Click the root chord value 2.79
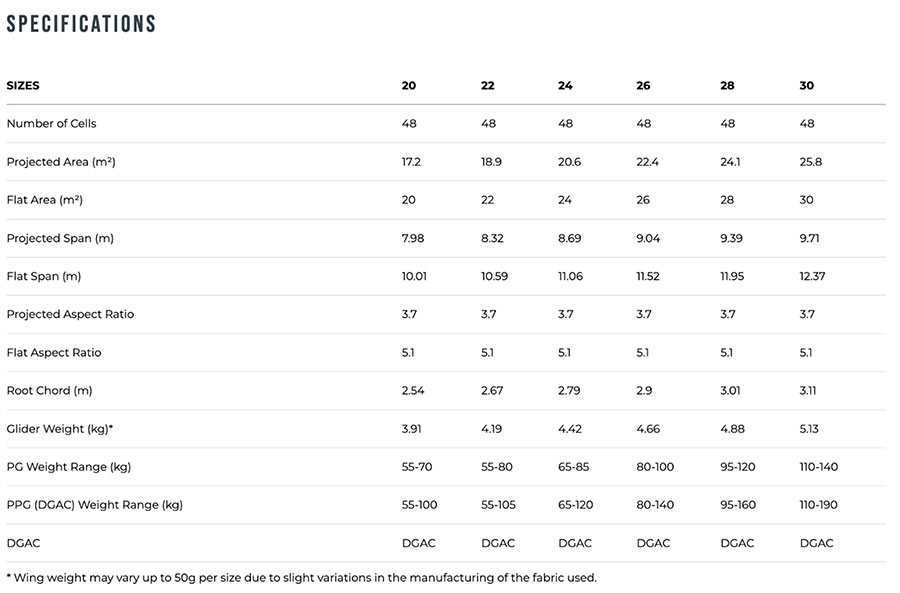900x593 pixels. (570, 391)
